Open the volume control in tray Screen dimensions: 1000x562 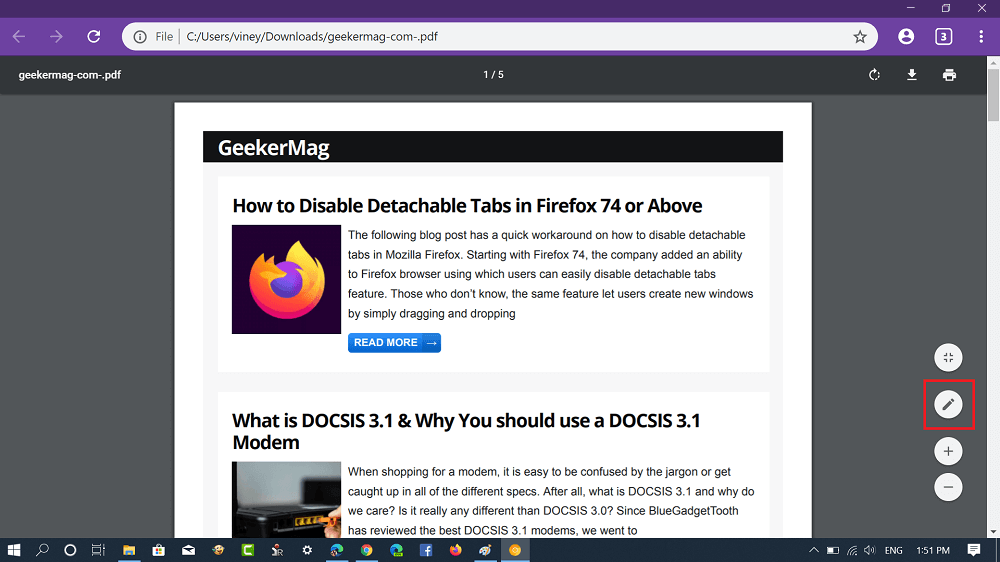coord(870,550)
